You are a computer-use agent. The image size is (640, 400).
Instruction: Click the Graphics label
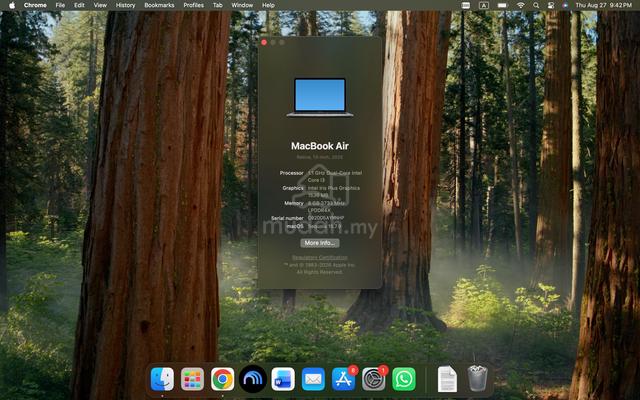tap(293, 188)
